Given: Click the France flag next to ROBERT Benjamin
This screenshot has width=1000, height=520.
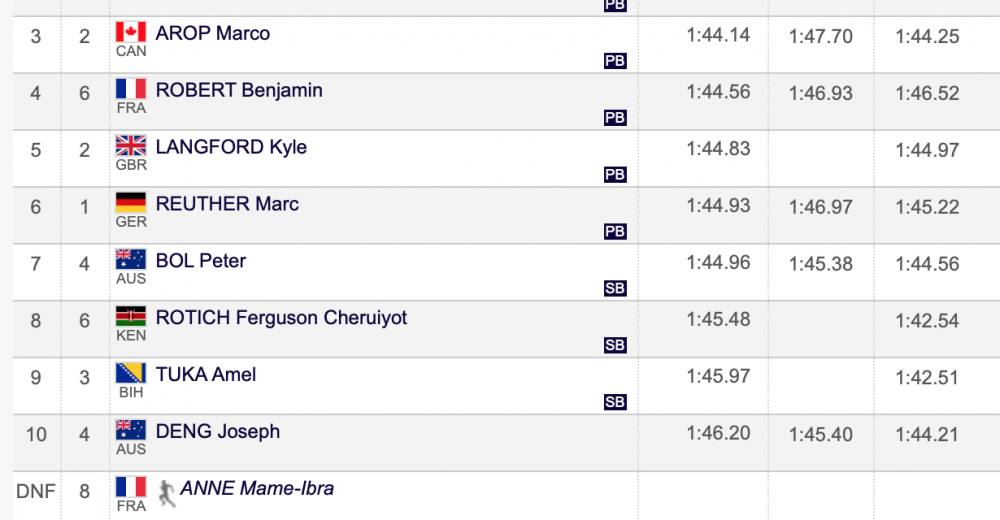Looking at the screenshot, I should coord(131,89).
